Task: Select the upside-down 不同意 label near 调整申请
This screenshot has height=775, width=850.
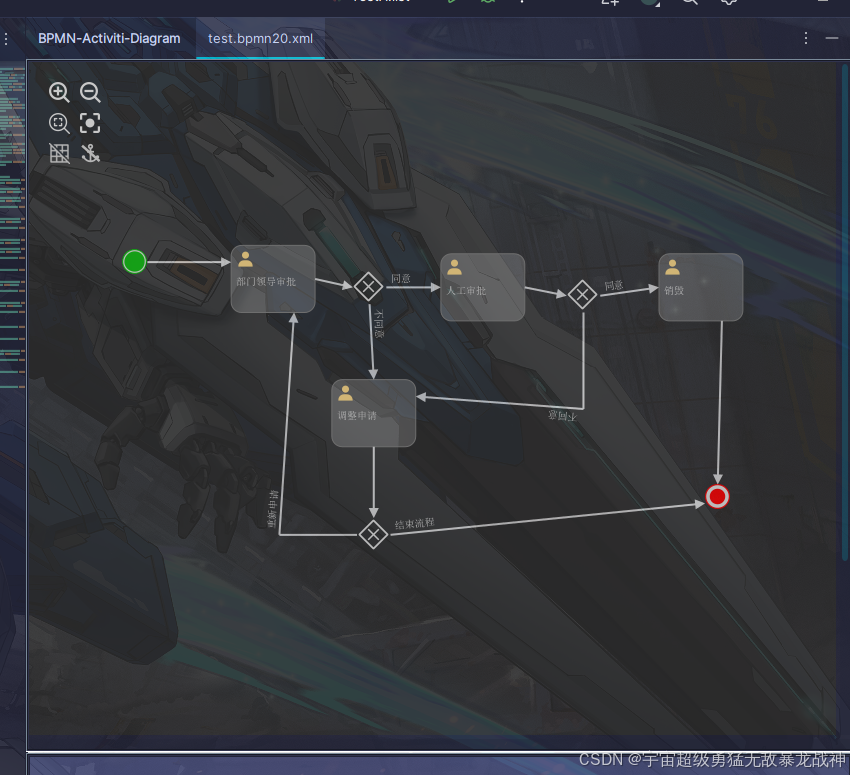Action: [562, 416]
